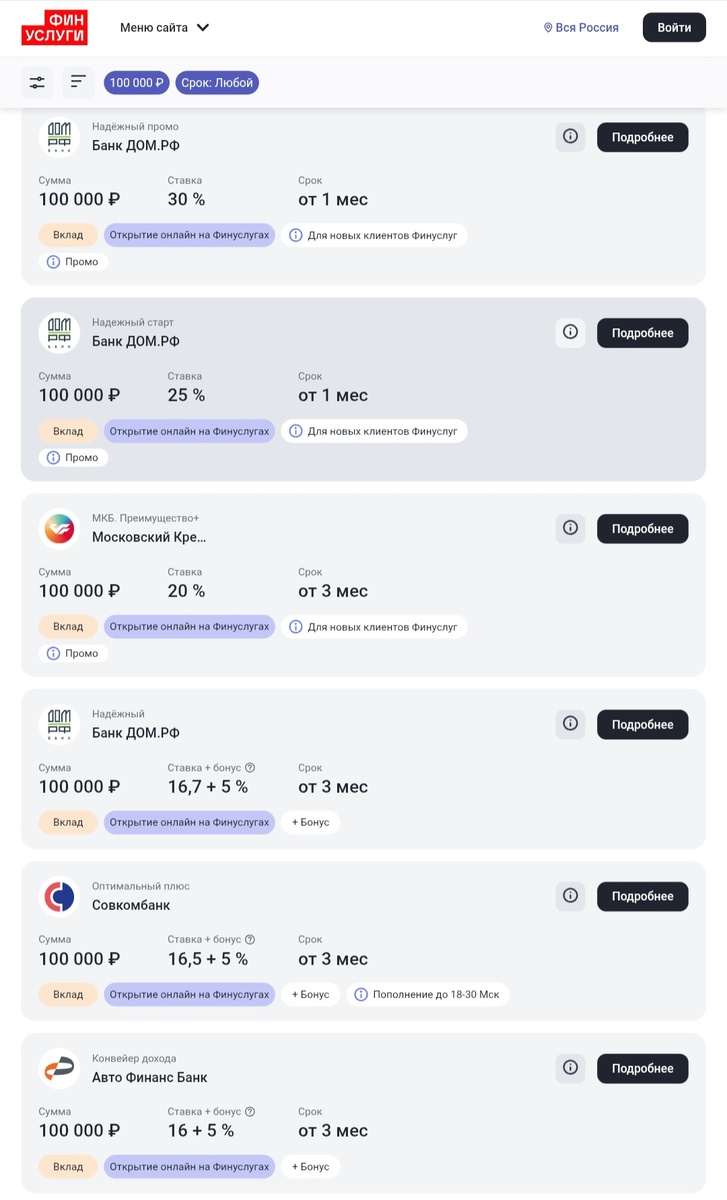Image resolution: width=727 pixels, height=1200 pixels.
Task: Click the 100 000 ₽ amount chip
Action: 137,83
